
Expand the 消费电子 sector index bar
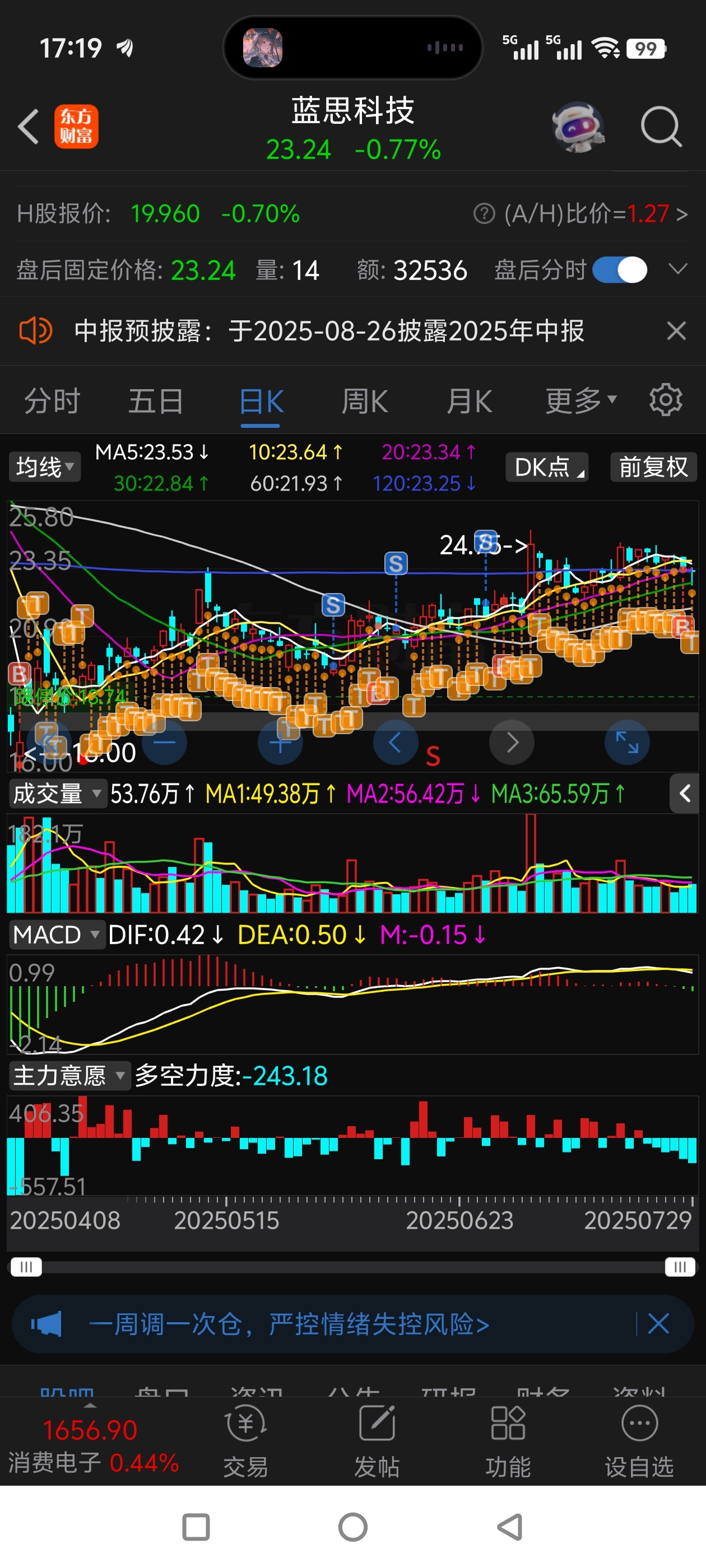tap(90, 1406)
